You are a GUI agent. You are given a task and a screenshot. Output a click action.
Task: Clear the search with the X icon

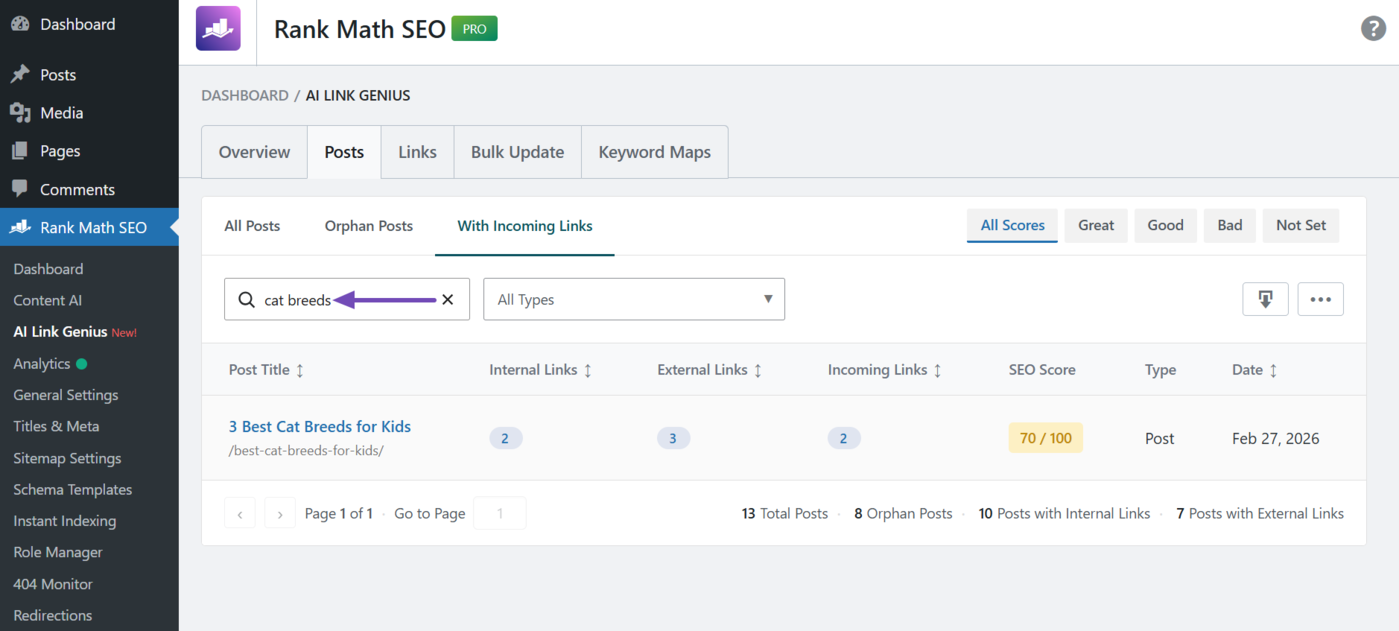point(448,300)
